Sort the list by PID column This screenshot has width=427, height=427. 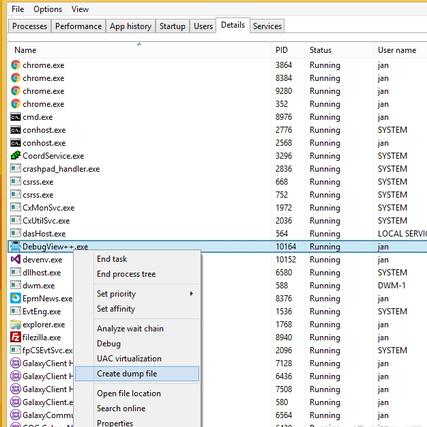pos(281,50)
